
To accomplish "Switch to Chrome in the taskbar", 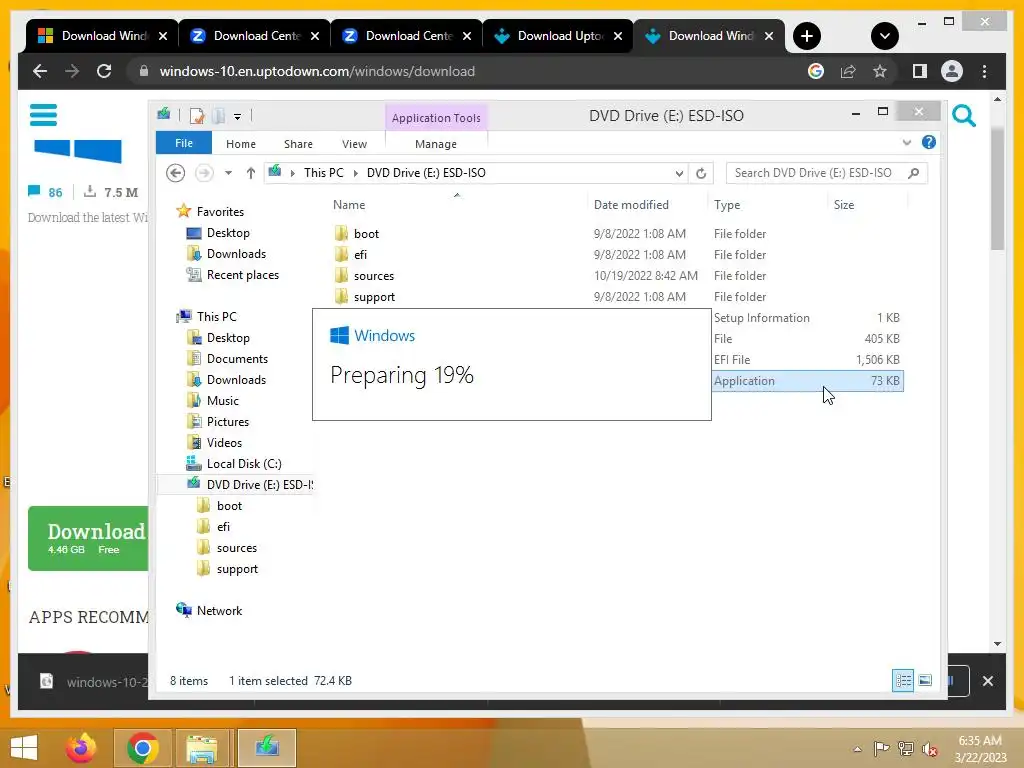I will click(142, 748).
